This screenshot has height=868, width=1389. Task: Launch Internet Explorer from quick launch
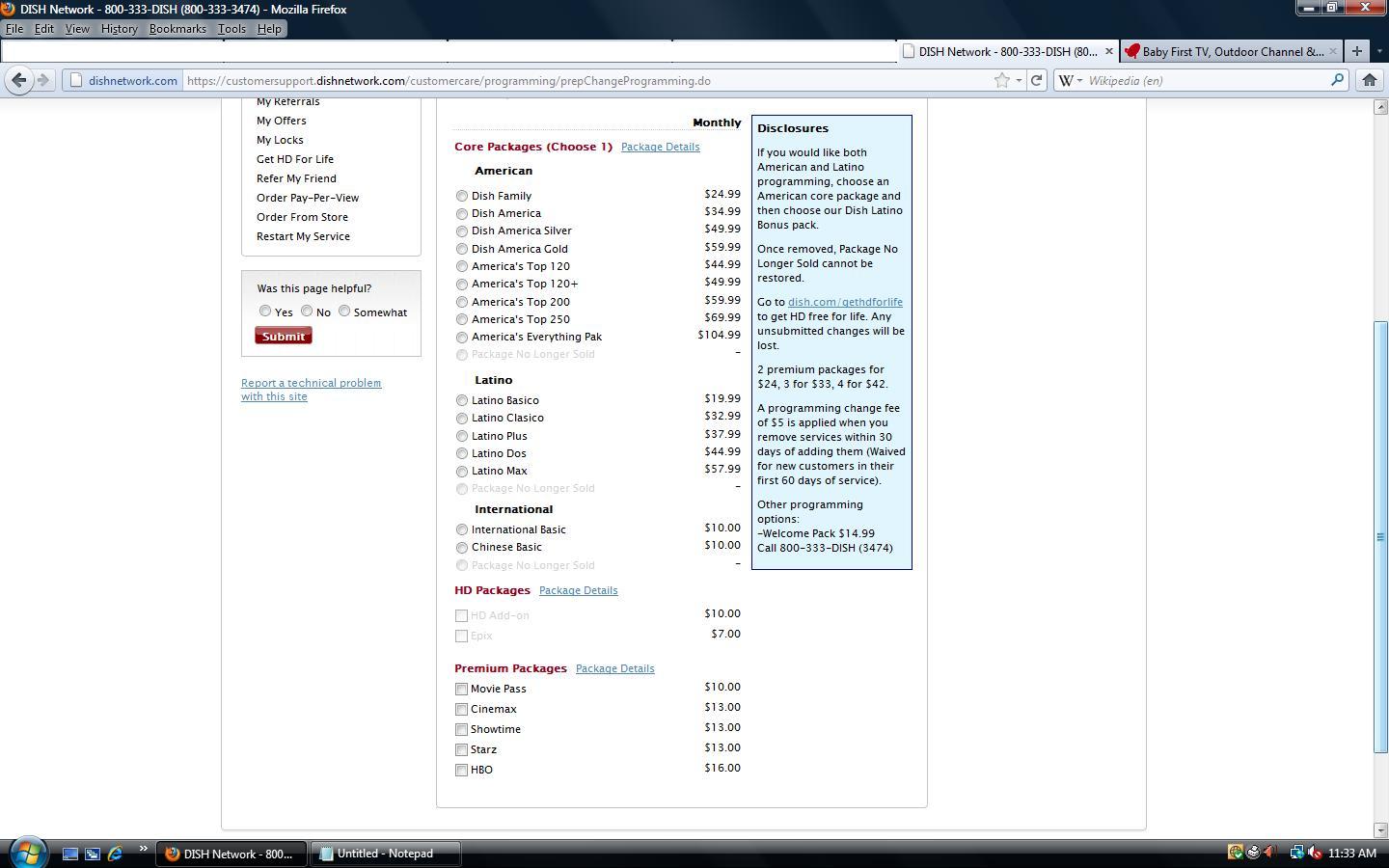point(115,854)
